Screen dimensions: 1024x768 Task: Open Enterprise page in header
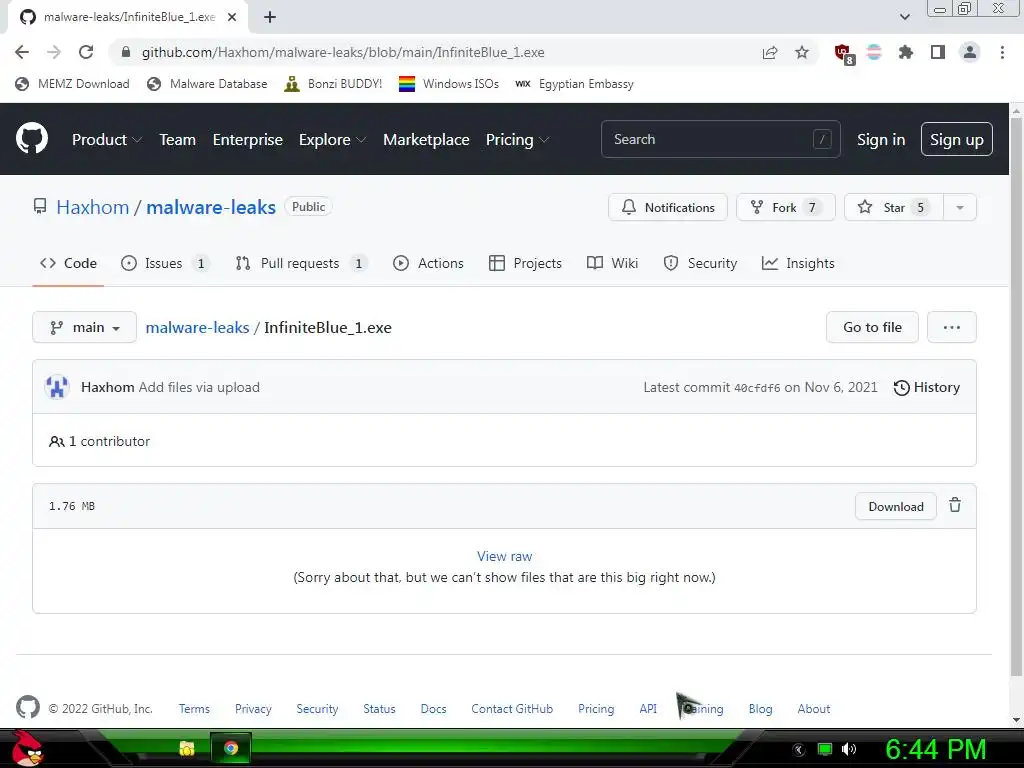point(248,140)
